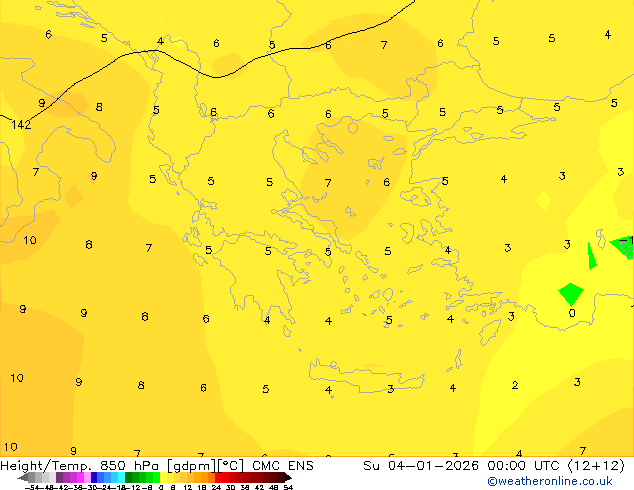This screenshot has width=634, height=490.
Task: Select the map title 'Height/Temp. 850 hPa'
Action: pos(80,466)
